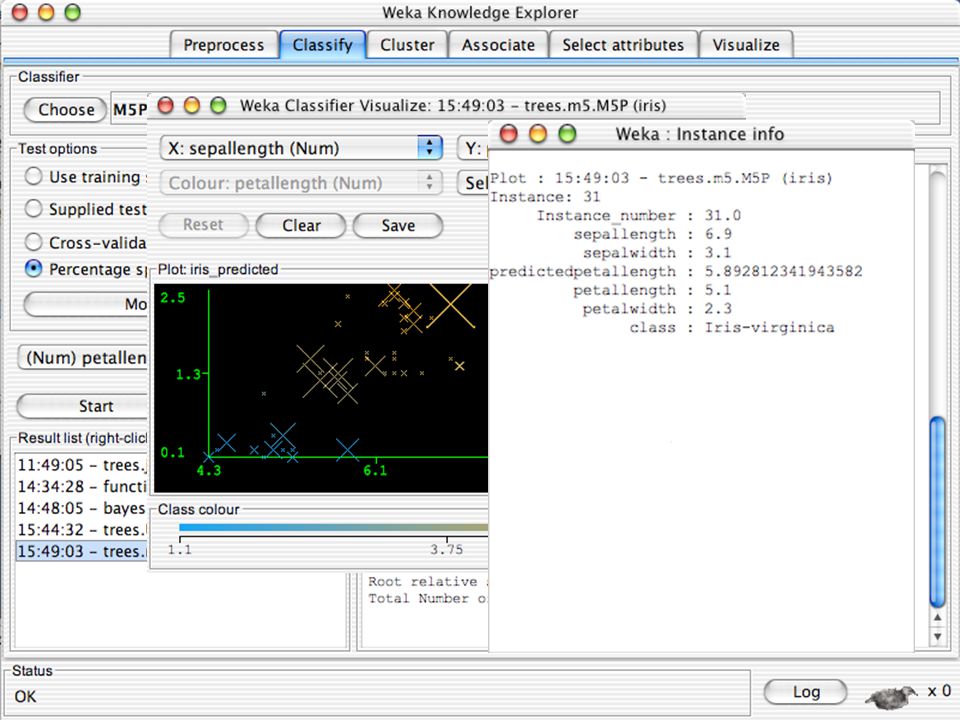Click the M5P classifier name field

click(x=130, y=110)
